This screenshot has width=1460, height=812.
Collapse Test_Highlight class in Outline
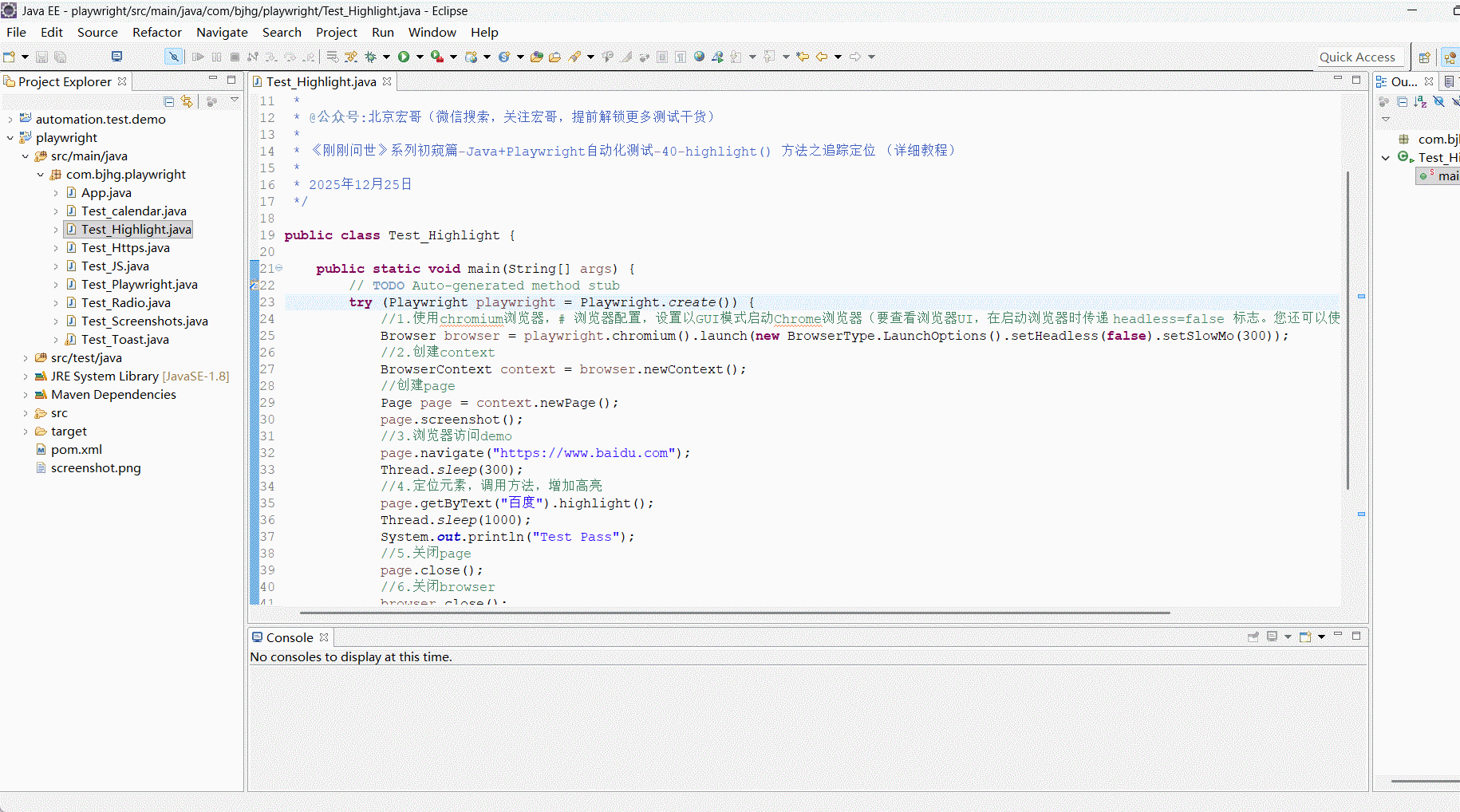(1386, 158)
